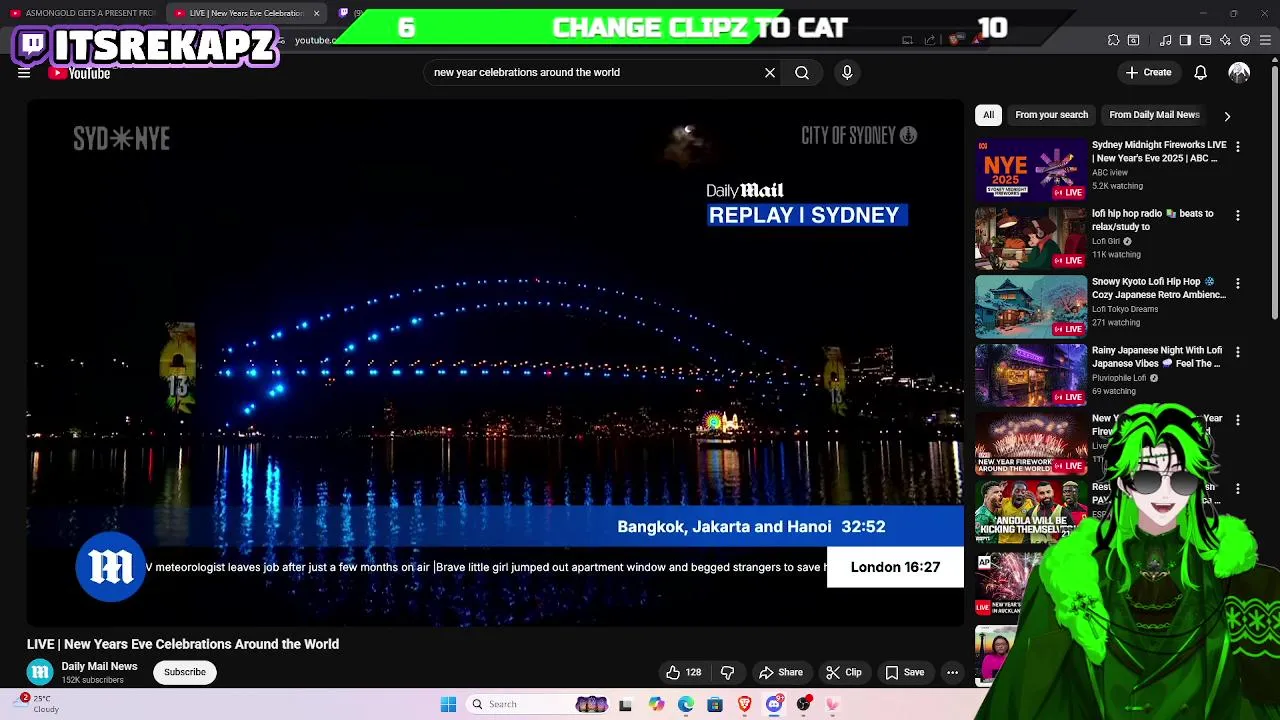Open Daily Mail News channel name
Viewport: 1280px width, 720px height.
[99, 666]
